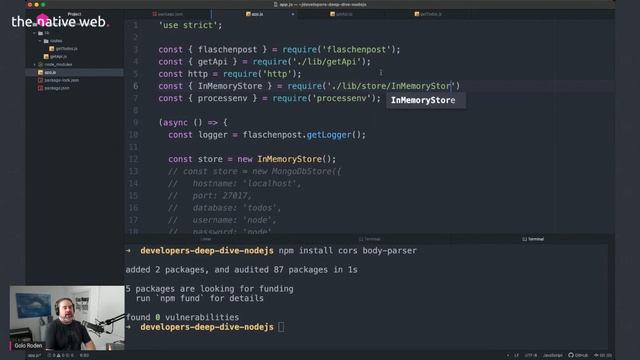This screenshot has width=640, height=360.
Task: Click the getTodos.js file icon in tree
Action: coord(52,49)
